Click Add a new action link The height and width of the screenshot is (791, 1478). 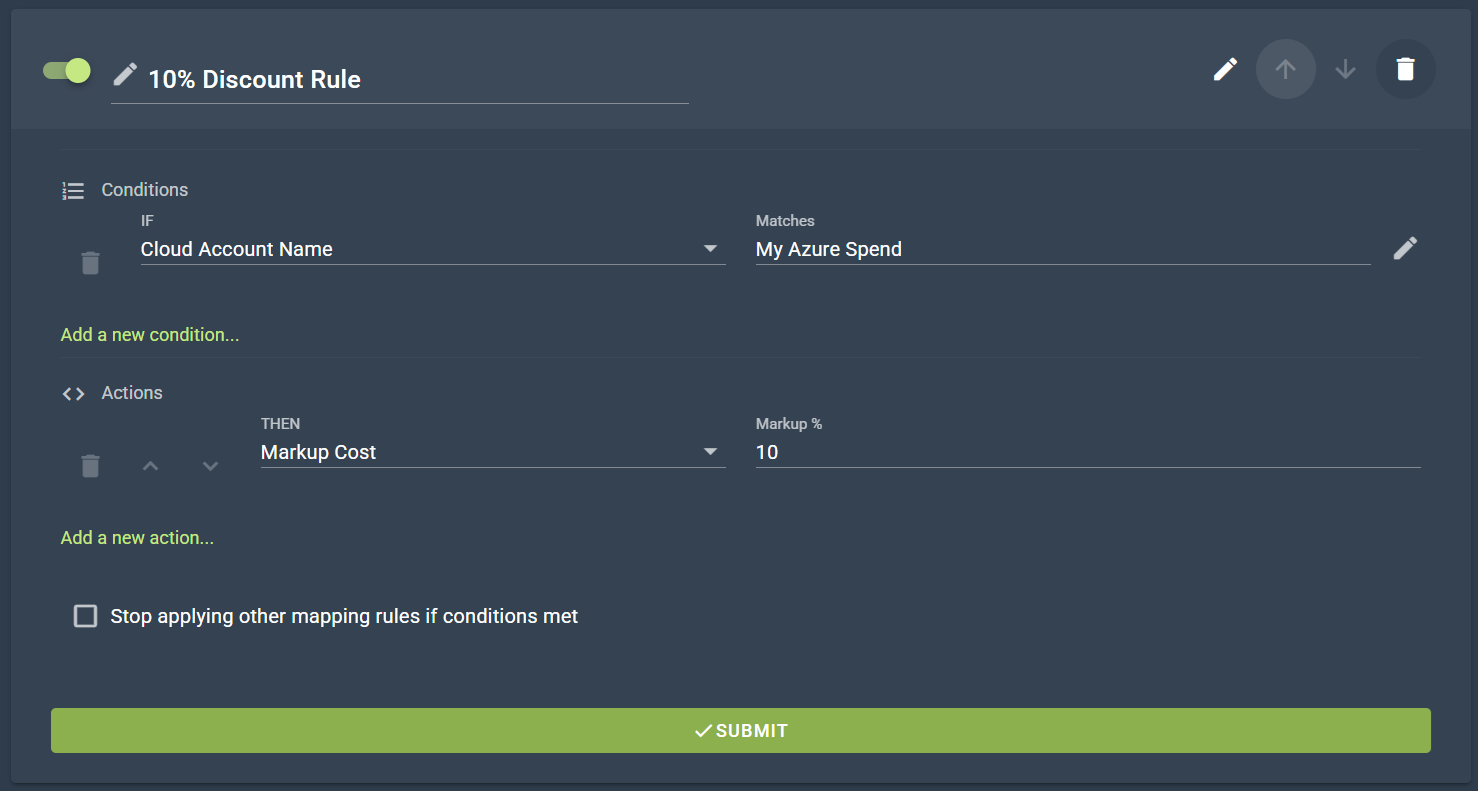tap(138, 538)
